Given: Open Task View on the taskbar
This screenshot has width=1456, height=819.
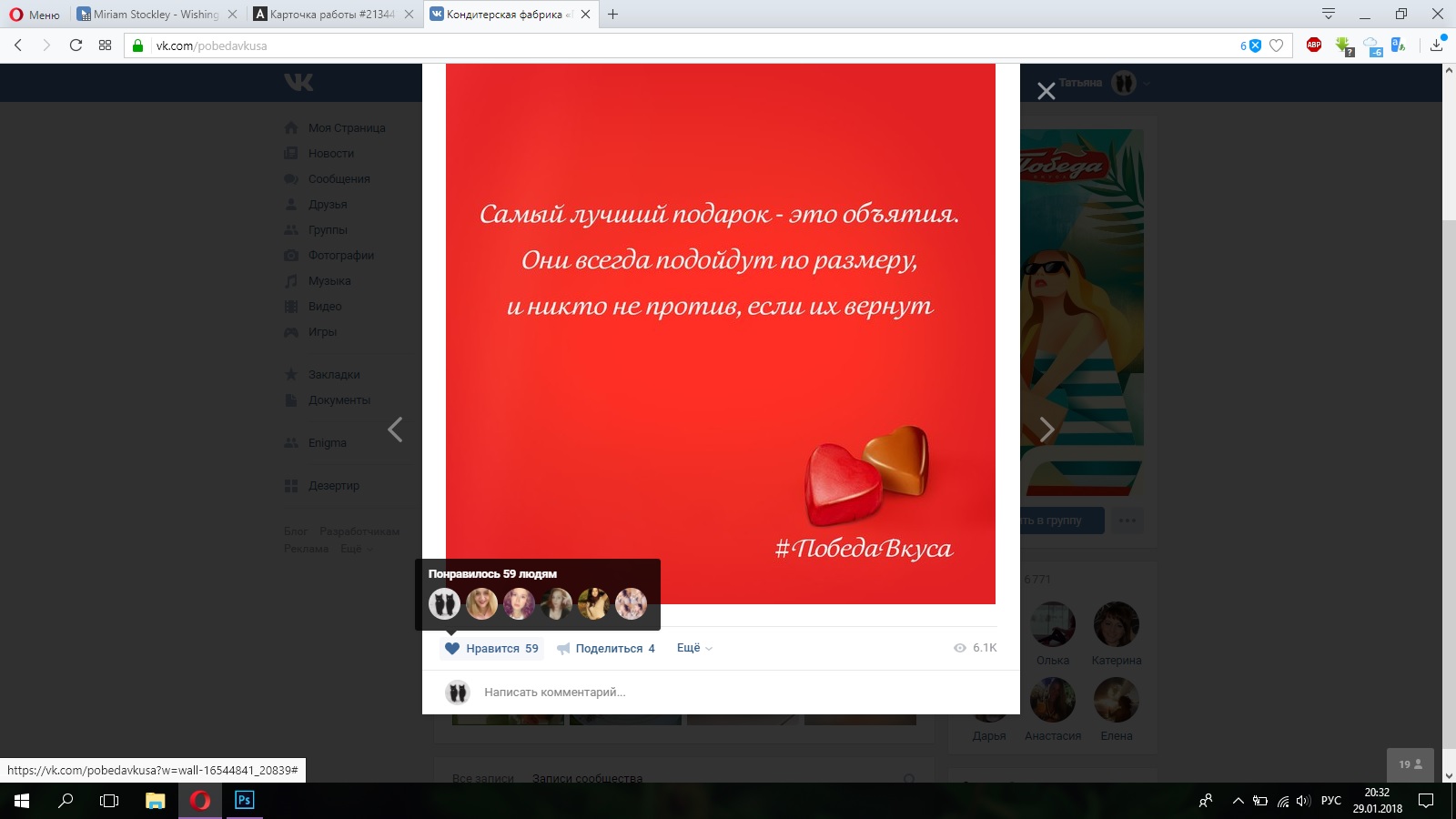Looking at the screenshot, I should click(x=109, y=801).
